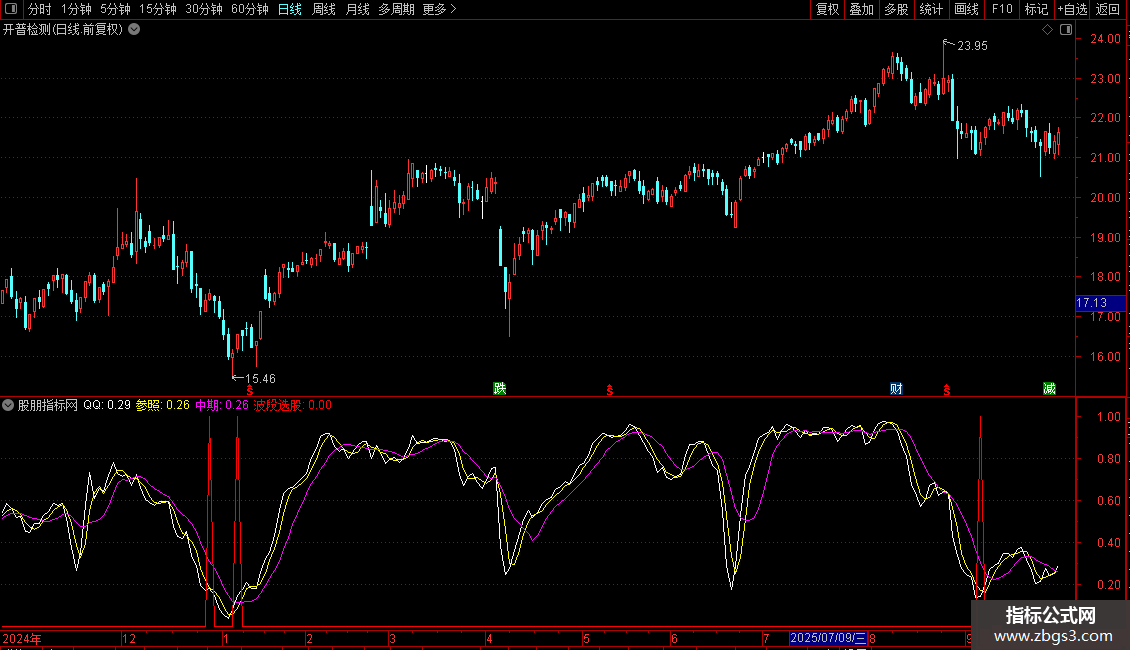Open 多股 multi-stock view

[896, 9]
